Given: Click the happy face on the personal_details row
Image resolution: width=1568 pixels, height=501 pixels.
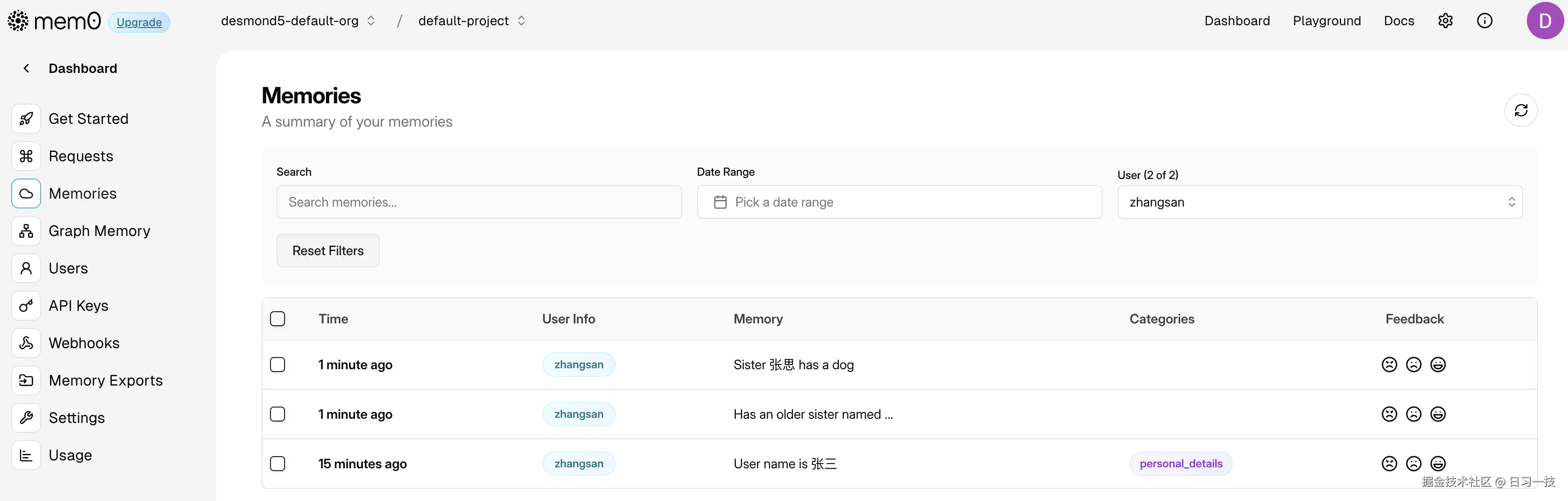Looking at the screenshot, I should [x=1438, y=464].
